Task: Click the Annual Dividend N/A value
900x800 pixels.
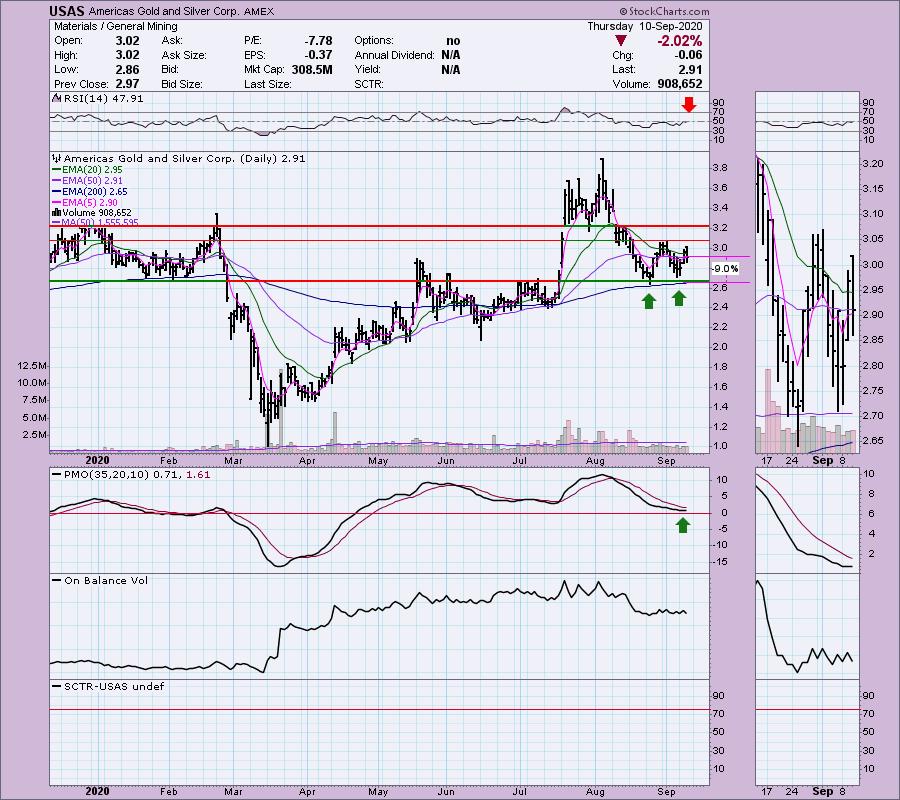Action: [x=451, y=55]
